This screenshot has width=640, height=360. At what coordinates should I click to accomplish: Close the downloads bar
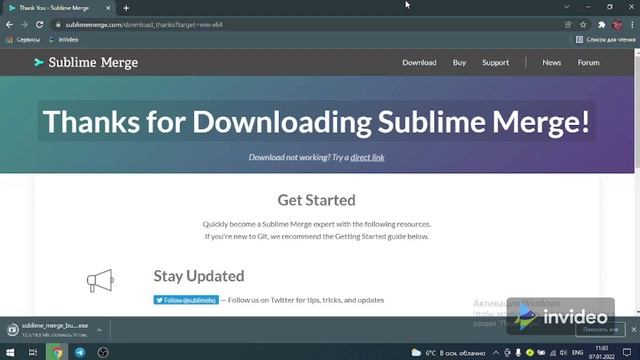click(x=633, y=329)
